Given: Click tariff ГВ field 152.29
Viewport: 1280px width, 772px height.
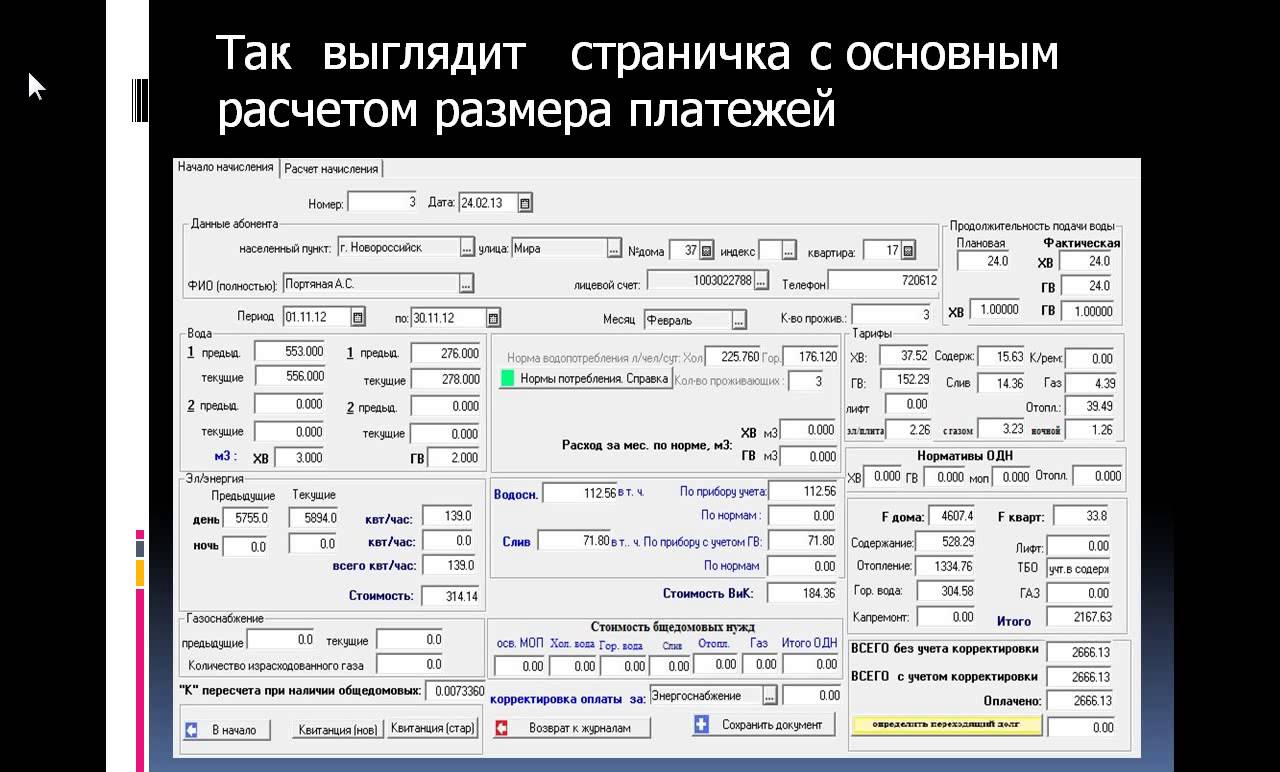Looking at the screenshot, I should [906, 380].
